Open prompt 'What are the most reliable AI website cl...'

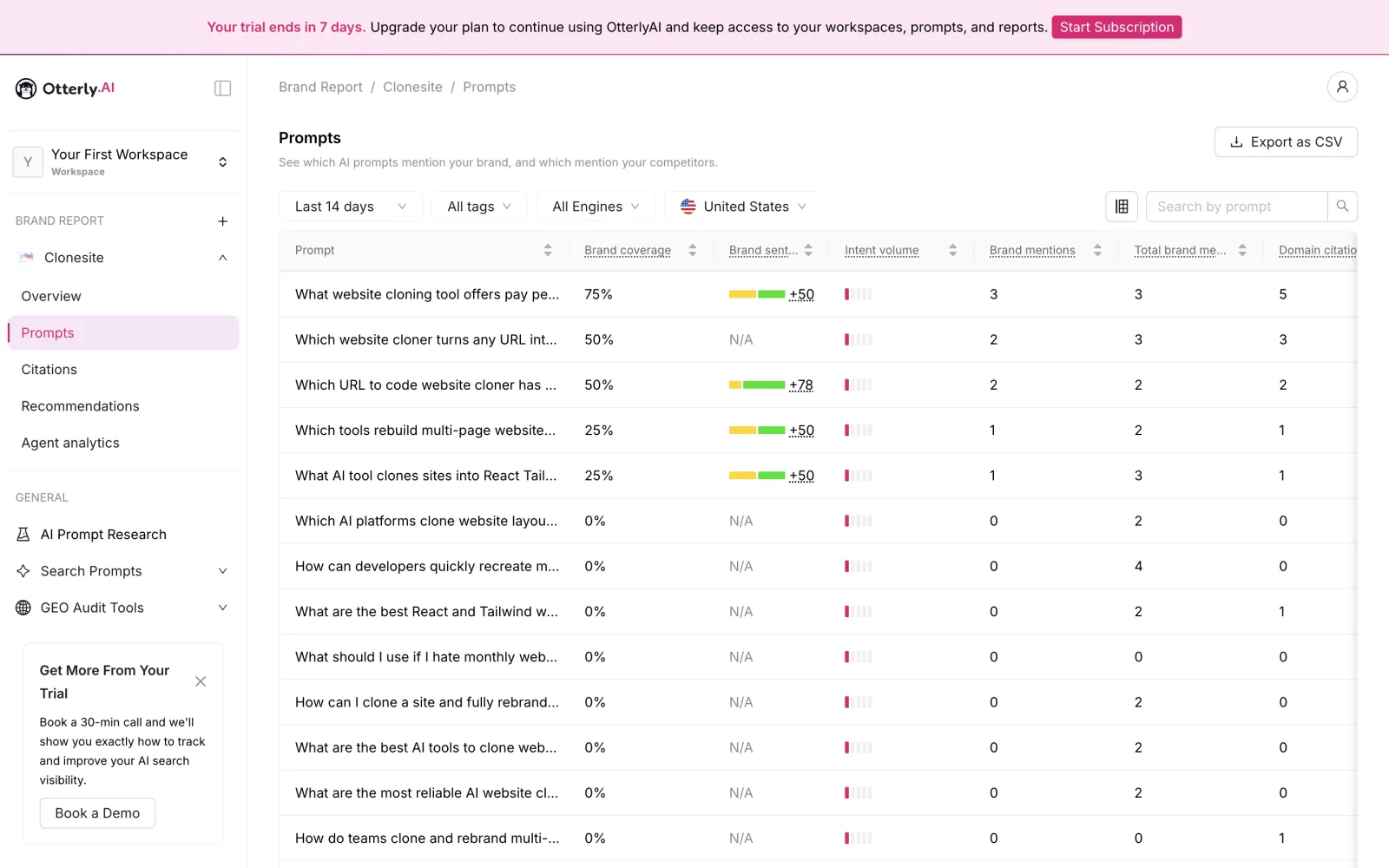426,792
